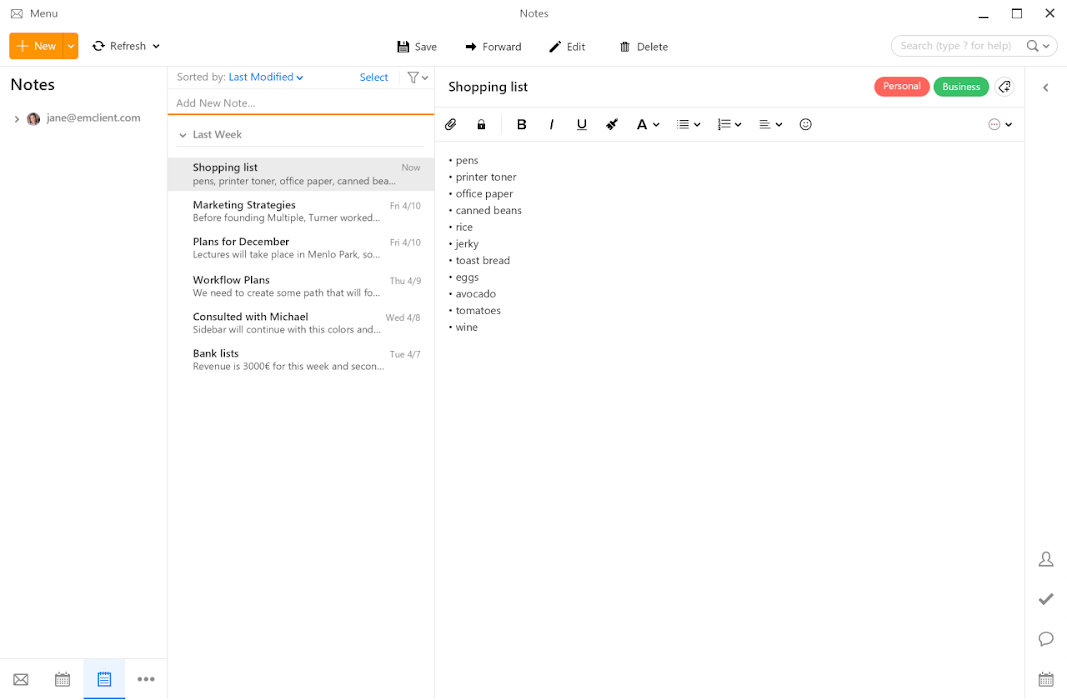The width and height of the screenshot is (1067, 700).
Task: Open the font color dropdown
Action: 647,124
